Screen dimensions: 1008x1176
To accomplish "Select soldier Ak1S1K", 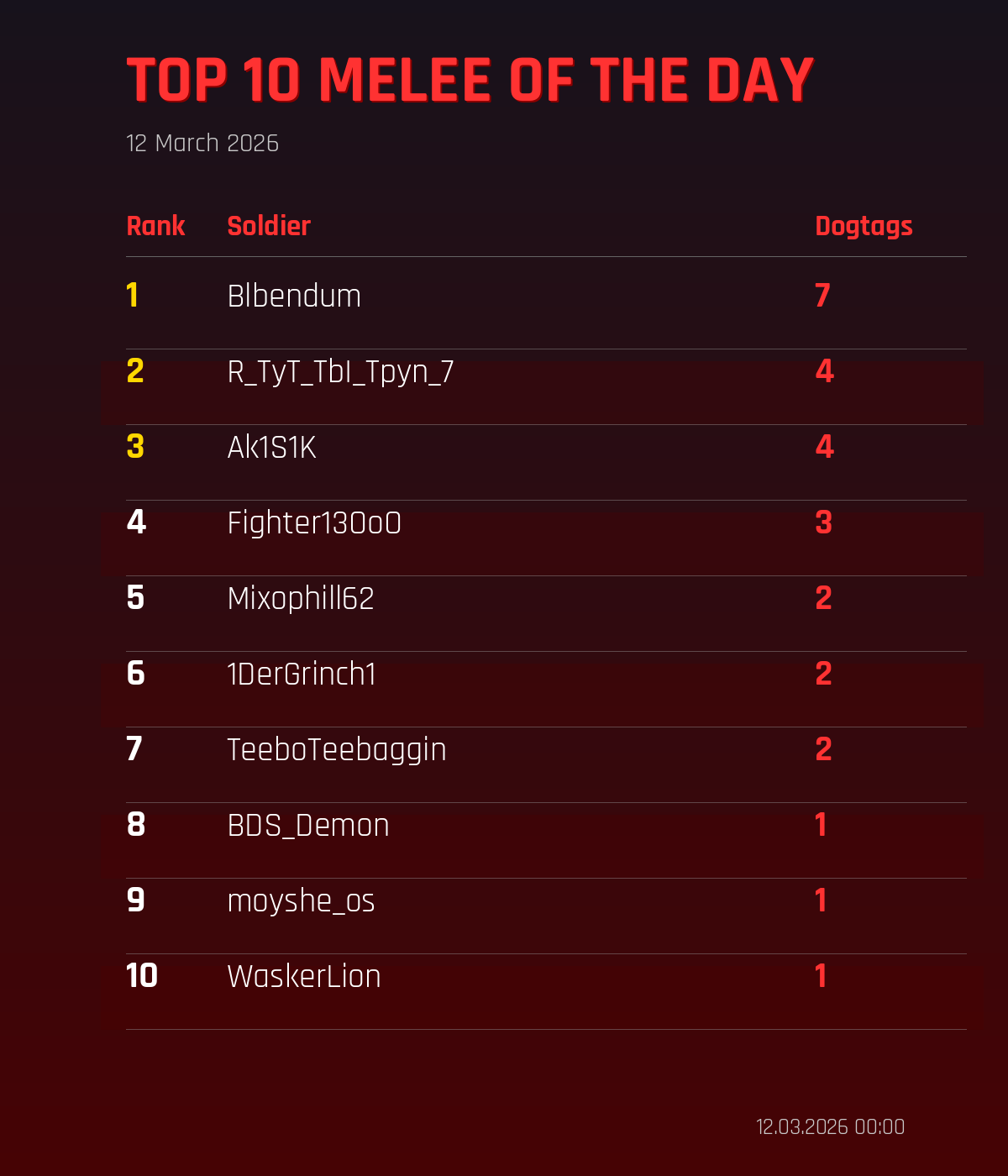I will pyautogui.click(x=271, y=448).
